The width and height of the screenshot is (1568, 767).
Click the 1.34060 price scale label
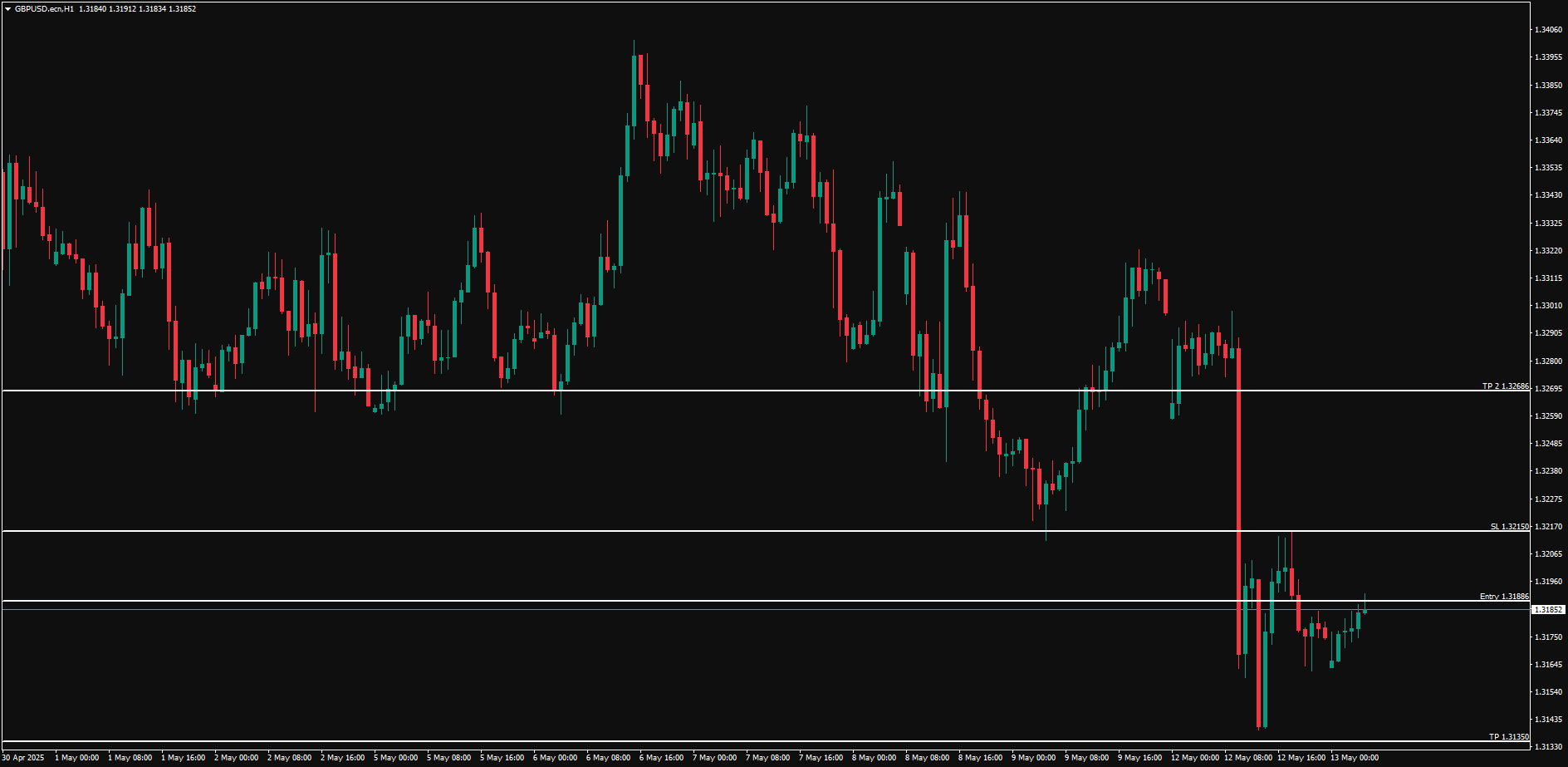[1548, 30]
